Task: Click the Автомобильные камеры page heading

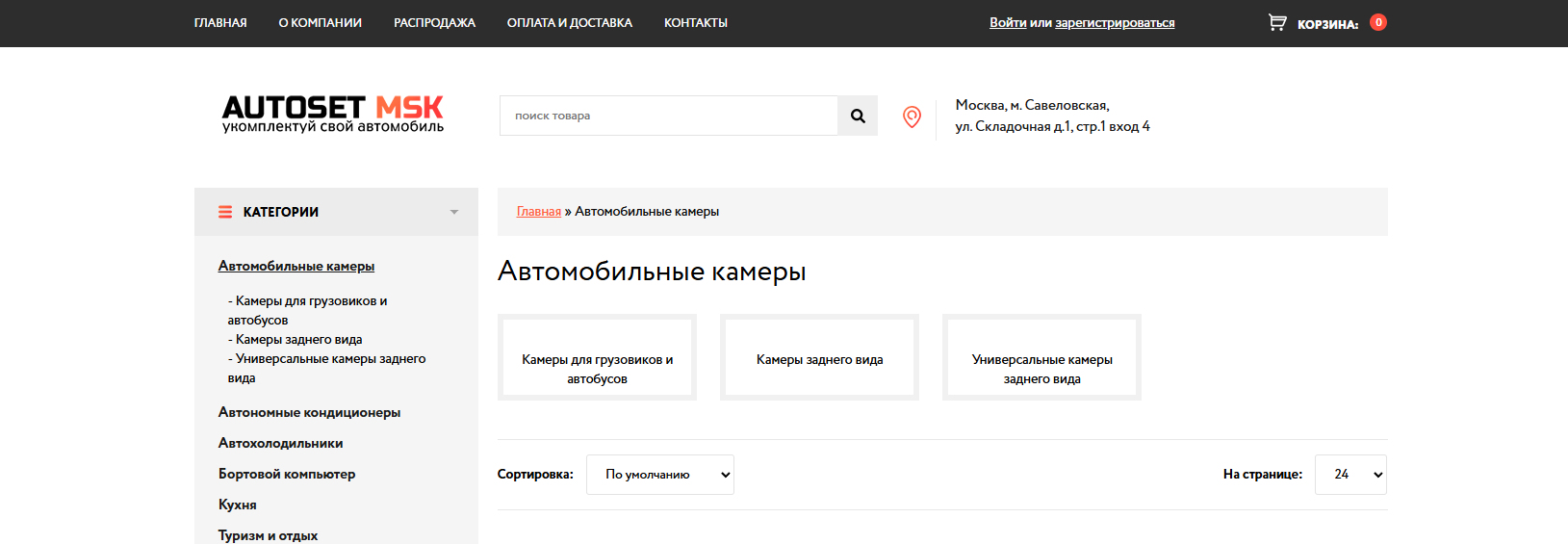Action: pos(652,272)
